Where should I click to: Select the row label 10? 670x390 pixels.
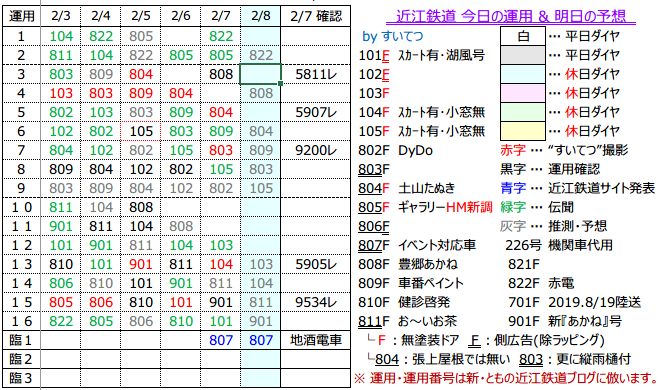click(21, 207)
